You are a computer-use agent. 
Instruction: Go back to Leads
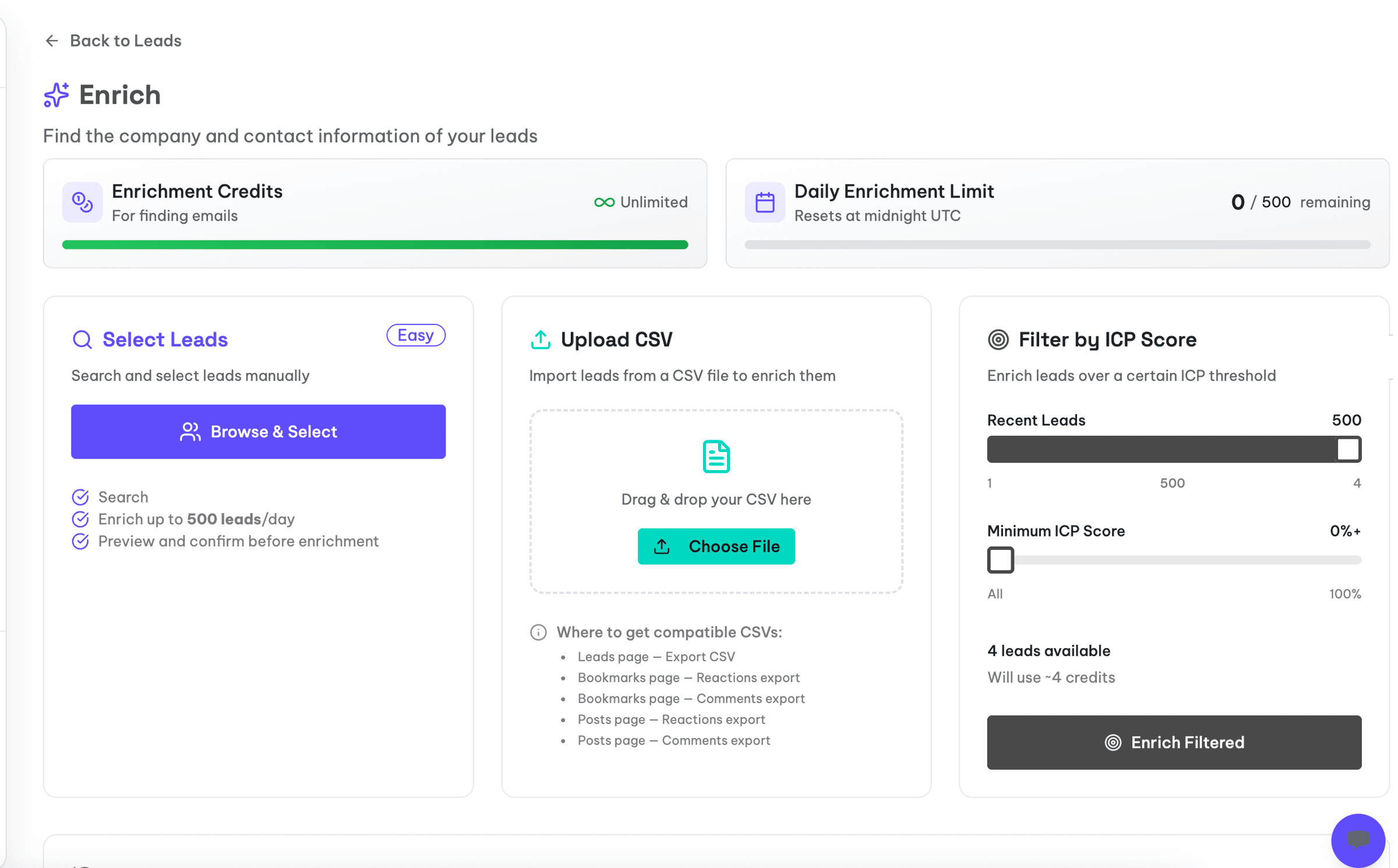[x=125, y=41]
